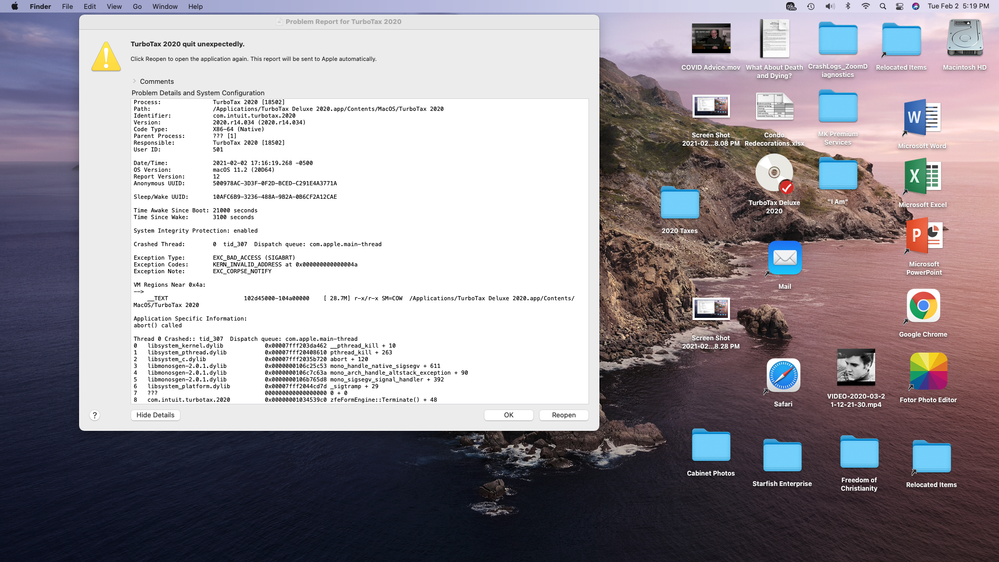Image resolution: width=999 pixels, height=562 pixels.
Task: Open VIDEO-2020-03-21-12-21-30.mp4 file
Action: point(856,367)
